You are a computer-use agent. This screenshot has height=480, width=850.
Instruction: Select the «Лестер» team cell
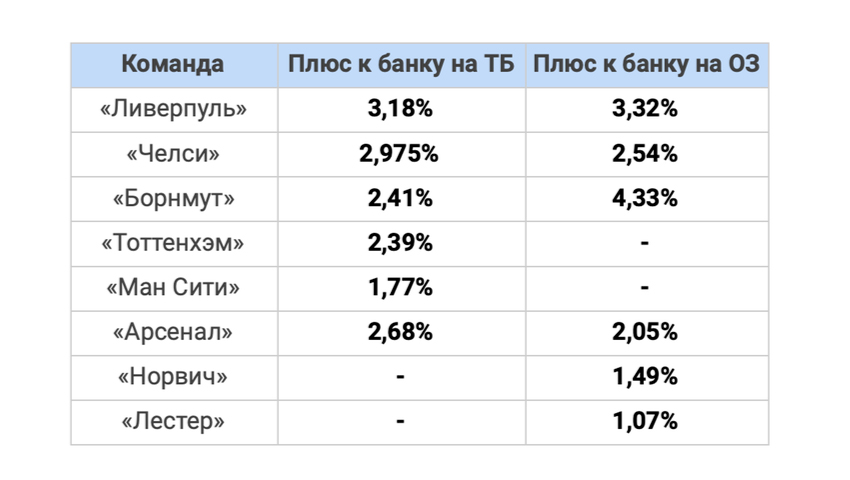click(x=173, y=421)
